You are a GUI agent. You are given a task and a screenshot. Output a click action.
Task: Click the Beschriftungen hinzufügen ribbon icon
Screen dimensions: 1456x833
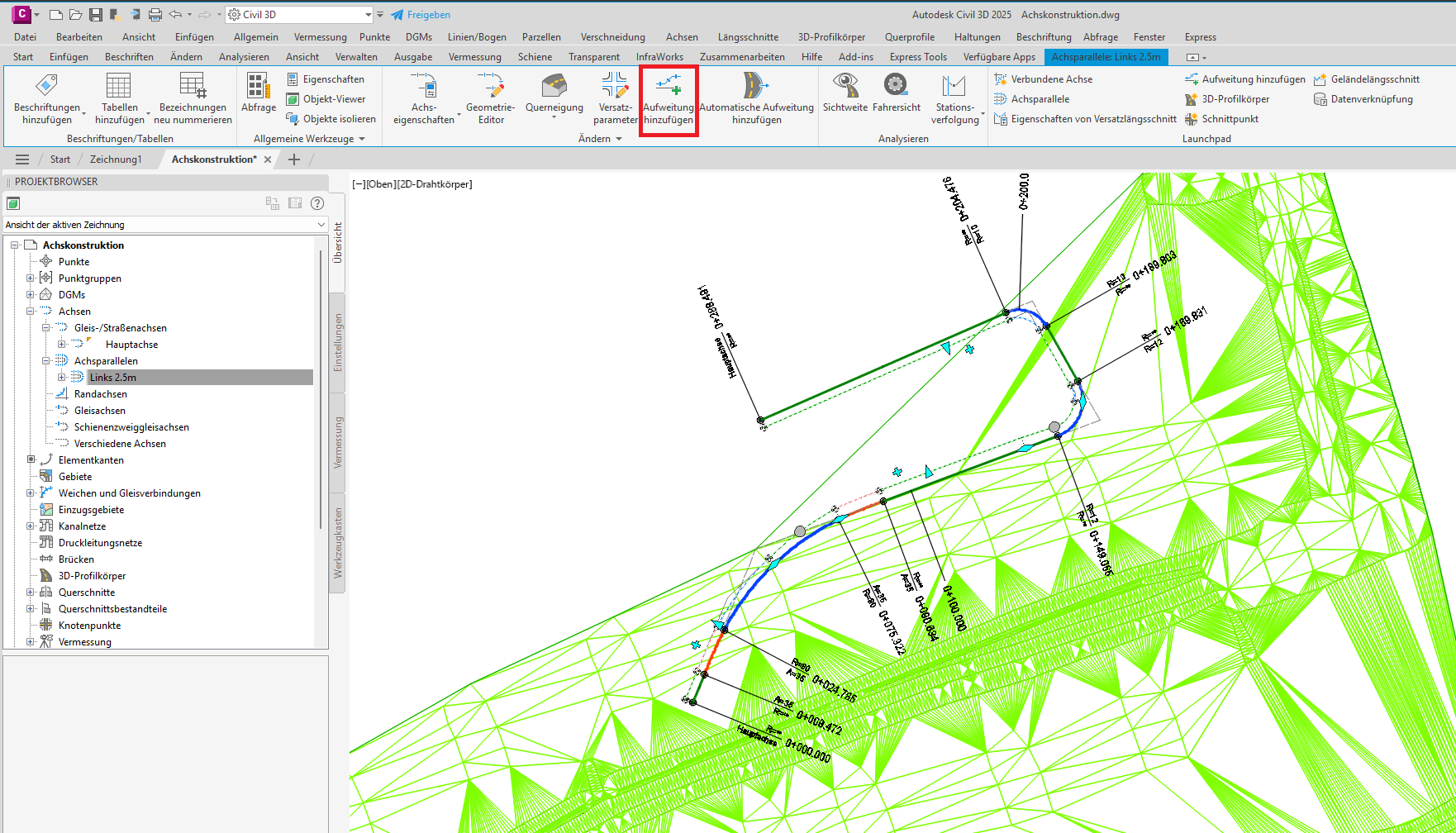click(47, 98)
